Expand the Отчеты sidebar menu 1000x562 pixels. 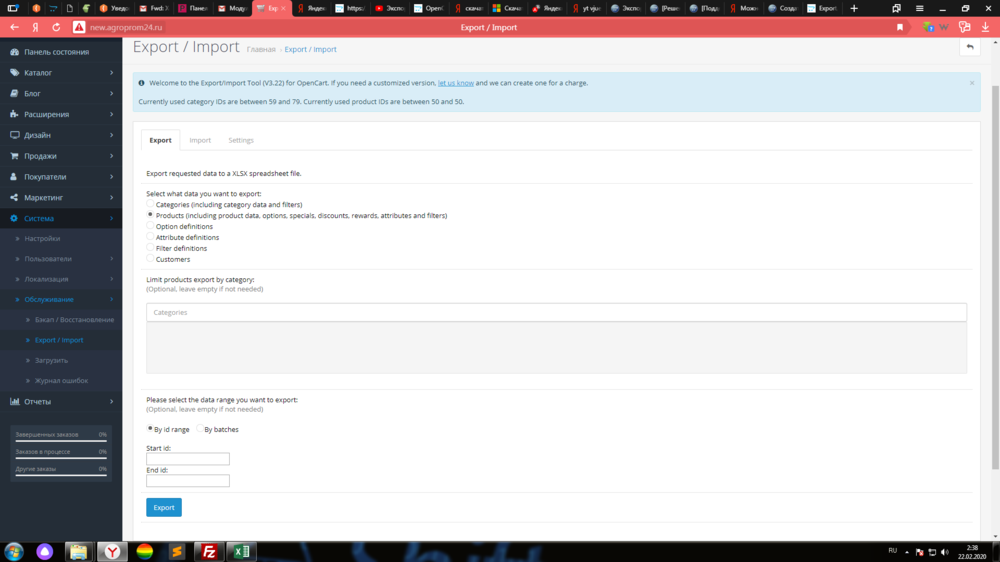point(60,402)
